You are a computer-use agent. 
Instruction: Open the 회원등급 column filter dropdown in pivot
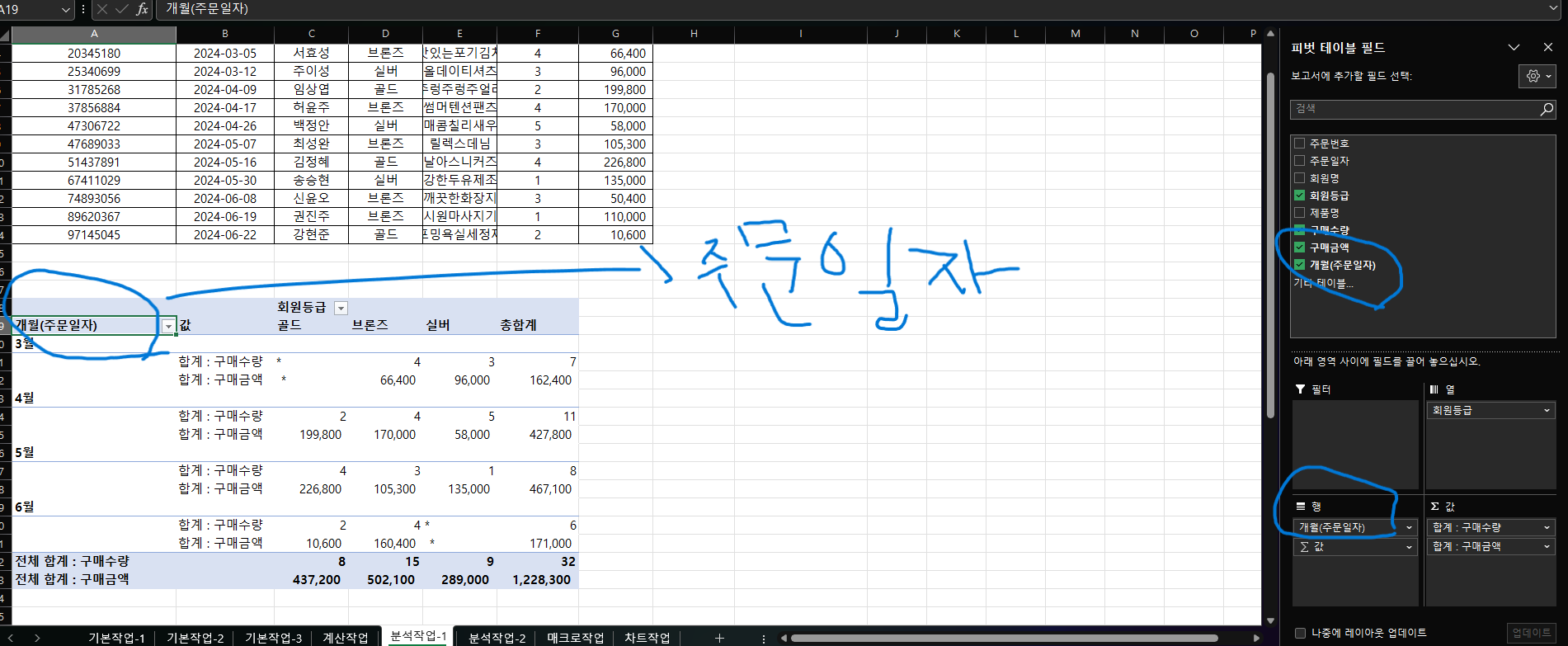click(341, 308)
